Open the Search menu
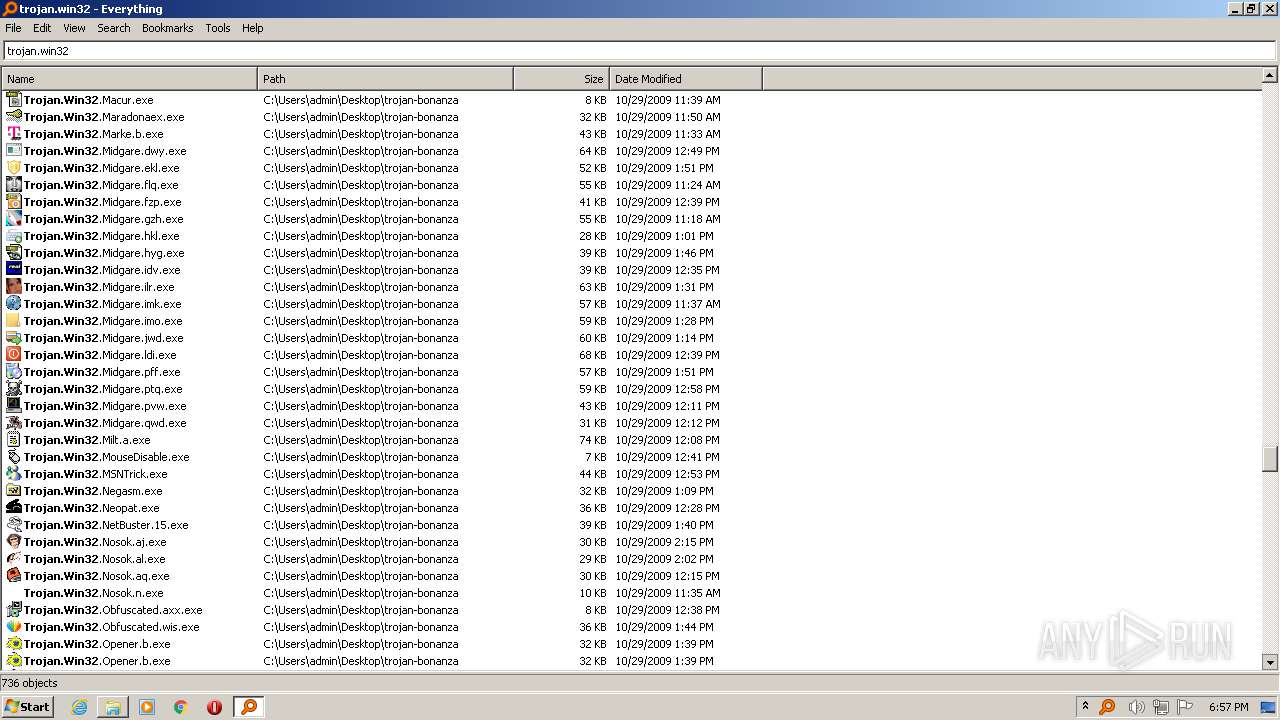 tap(114, 28)
